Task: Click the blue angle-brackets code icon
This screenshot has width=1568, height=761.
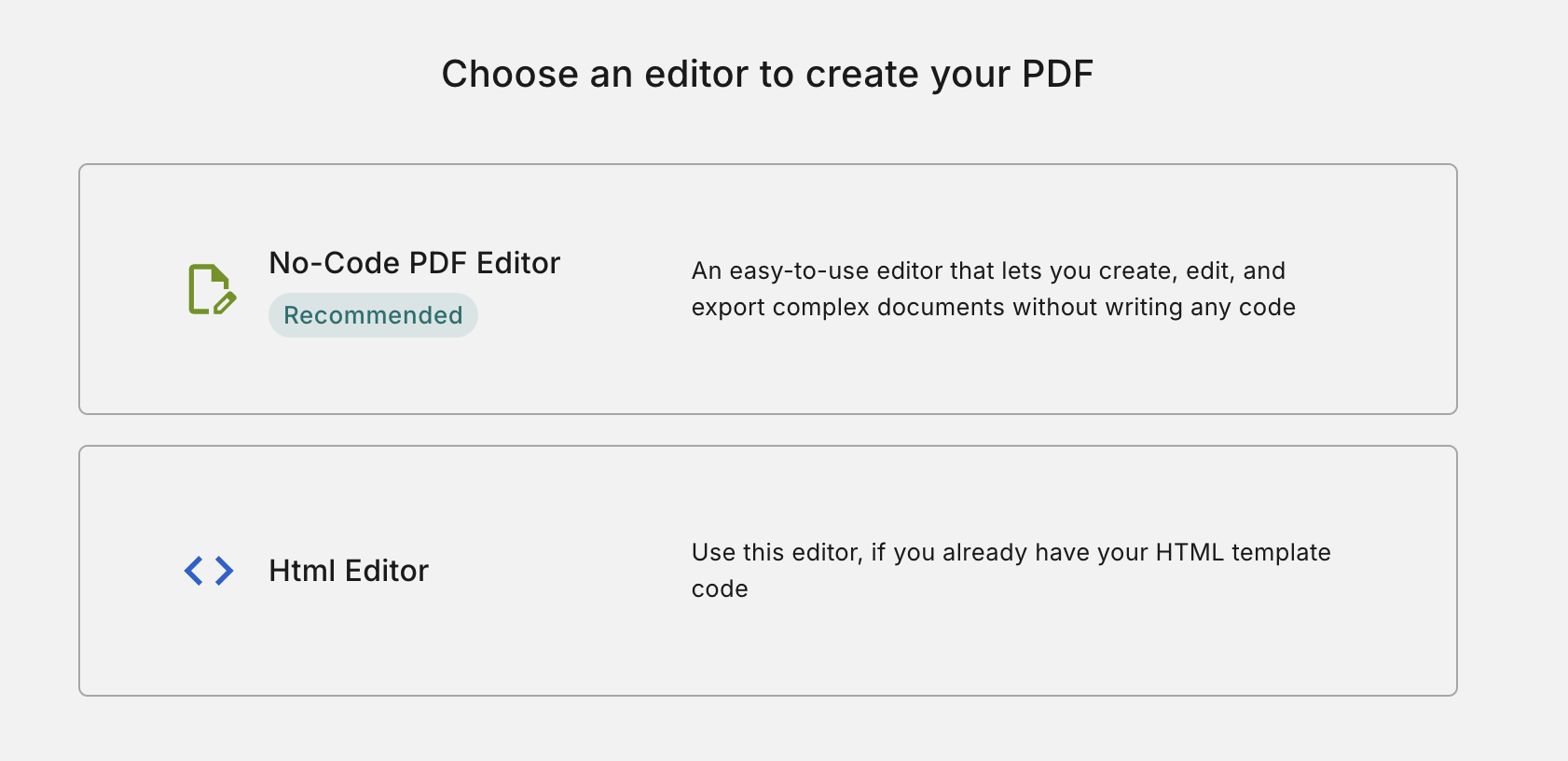Action: coord(209,571)
